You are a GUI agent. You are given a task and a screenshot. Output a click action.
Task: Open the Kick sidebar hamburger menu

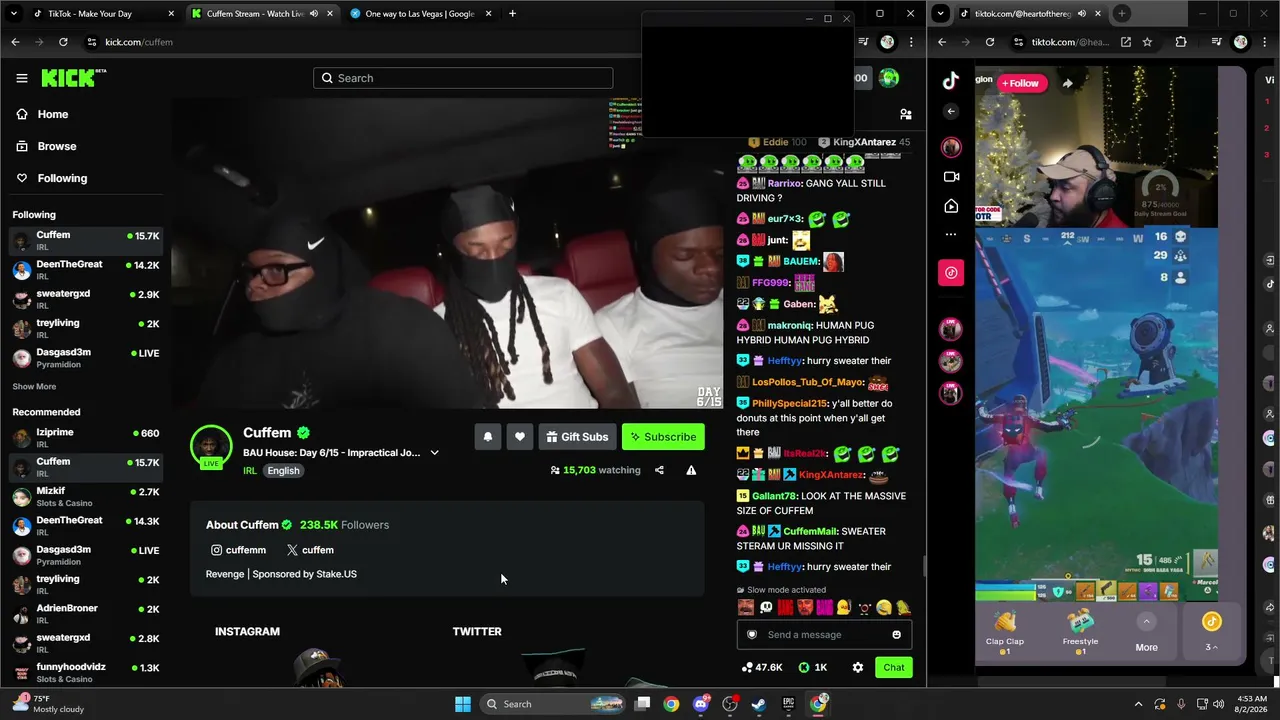coord(22,78)
